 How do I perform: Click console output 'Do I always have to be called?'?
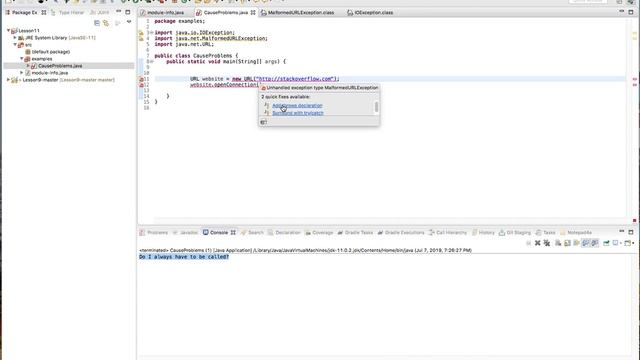[184, 257]
